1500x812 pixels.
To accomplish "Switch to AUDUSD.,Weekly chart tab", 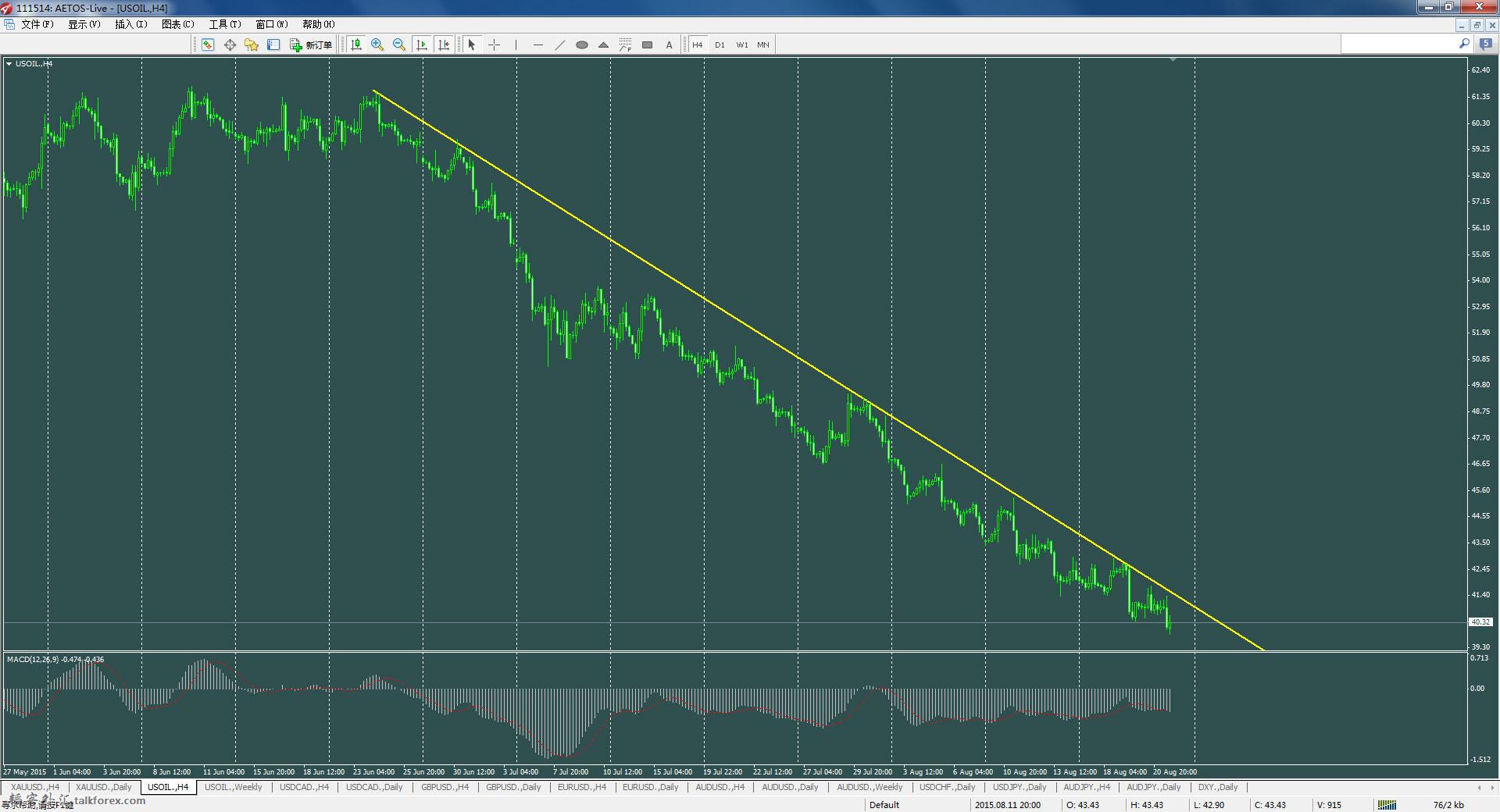I will [x=870, y=787].
